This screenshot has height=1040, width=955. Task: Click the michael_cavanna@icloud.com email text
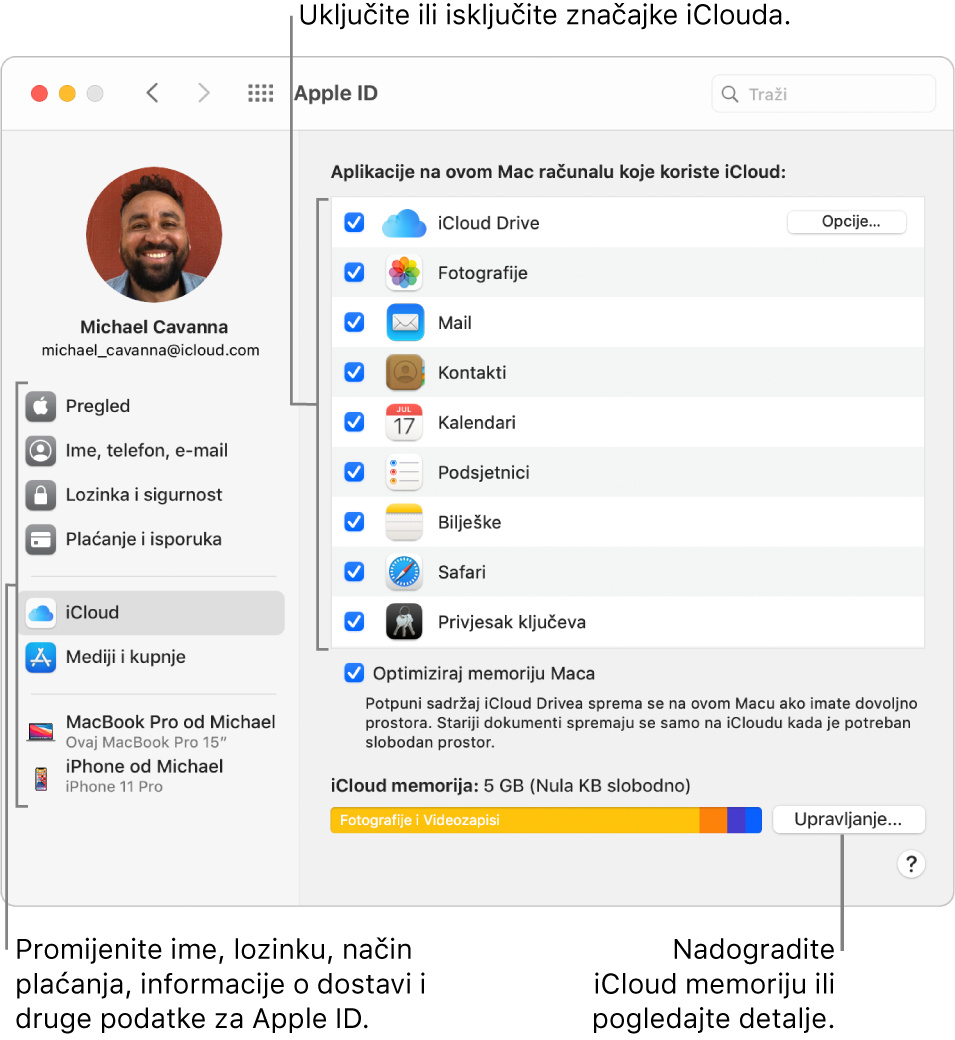(x=151, y=350)
